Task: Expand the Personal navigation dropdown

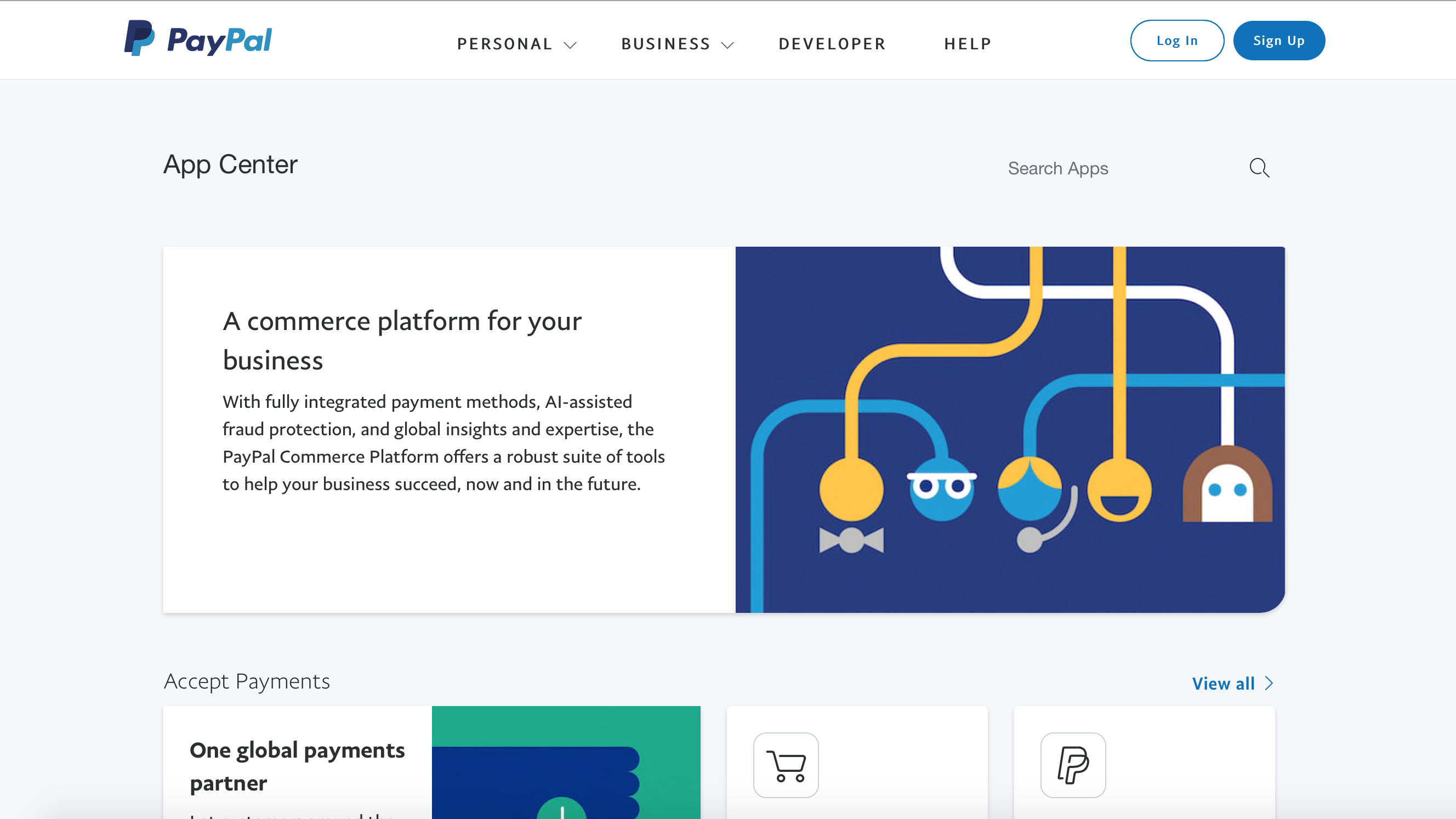Action: point(515,43)
